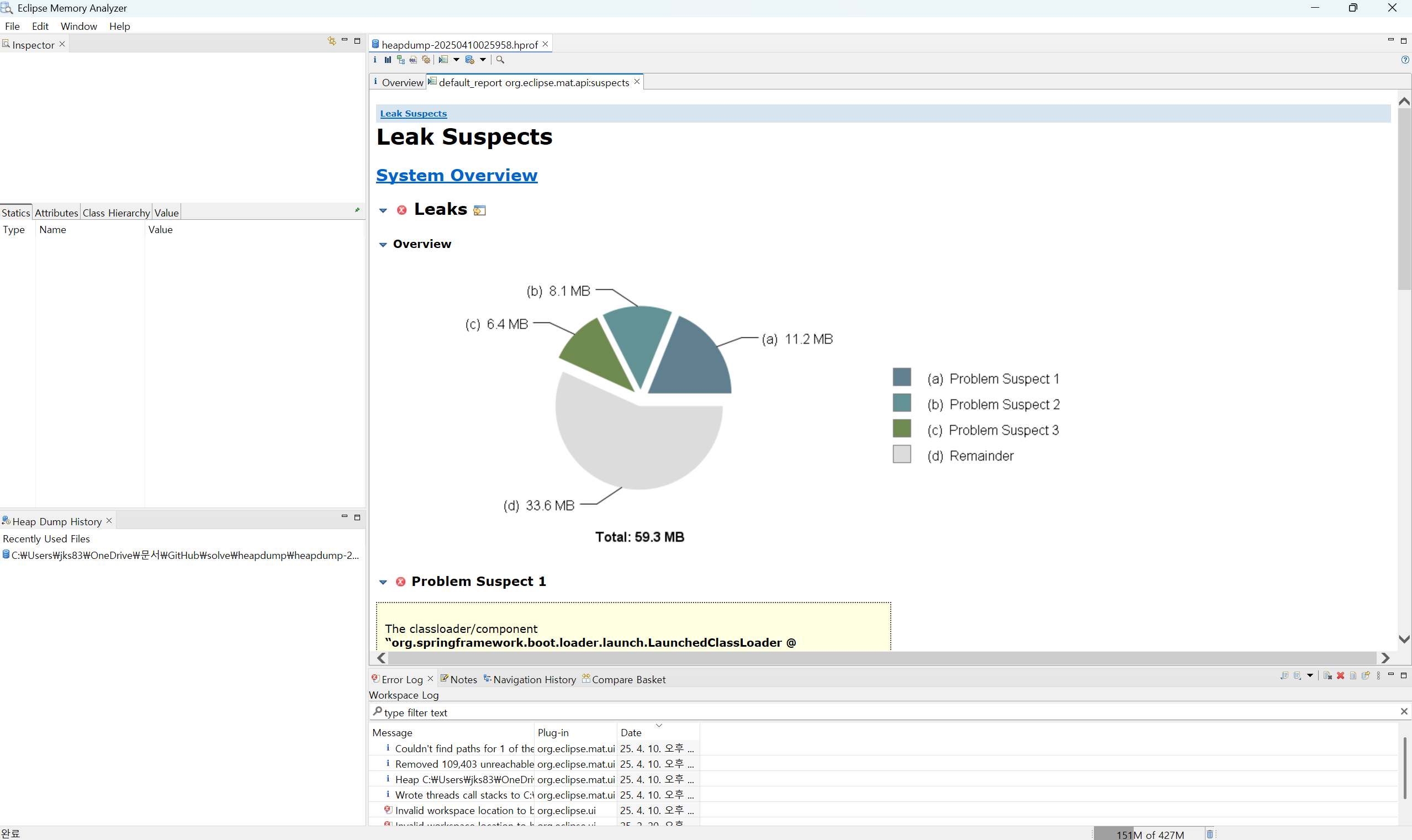The height and width of the screenshot is (840, 1412).
Task: Collapse the Leaks section
Action: tap(383, 210)
